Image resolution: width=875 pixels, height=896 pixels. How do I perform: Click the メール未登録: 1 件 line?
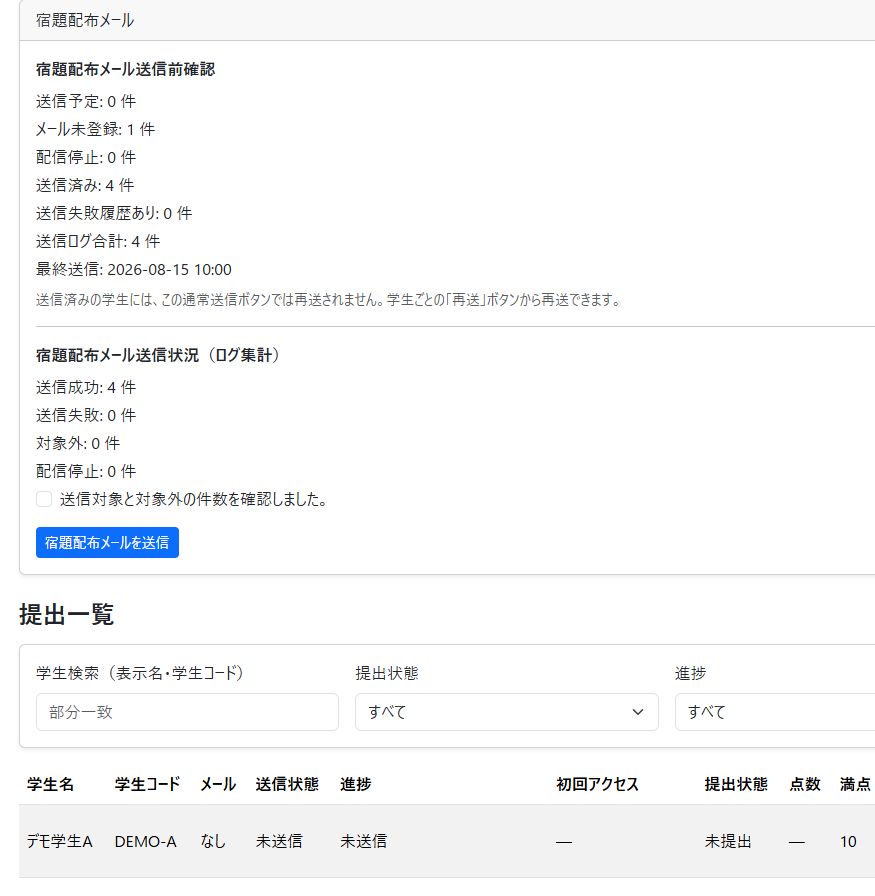(x=95, y=129)
